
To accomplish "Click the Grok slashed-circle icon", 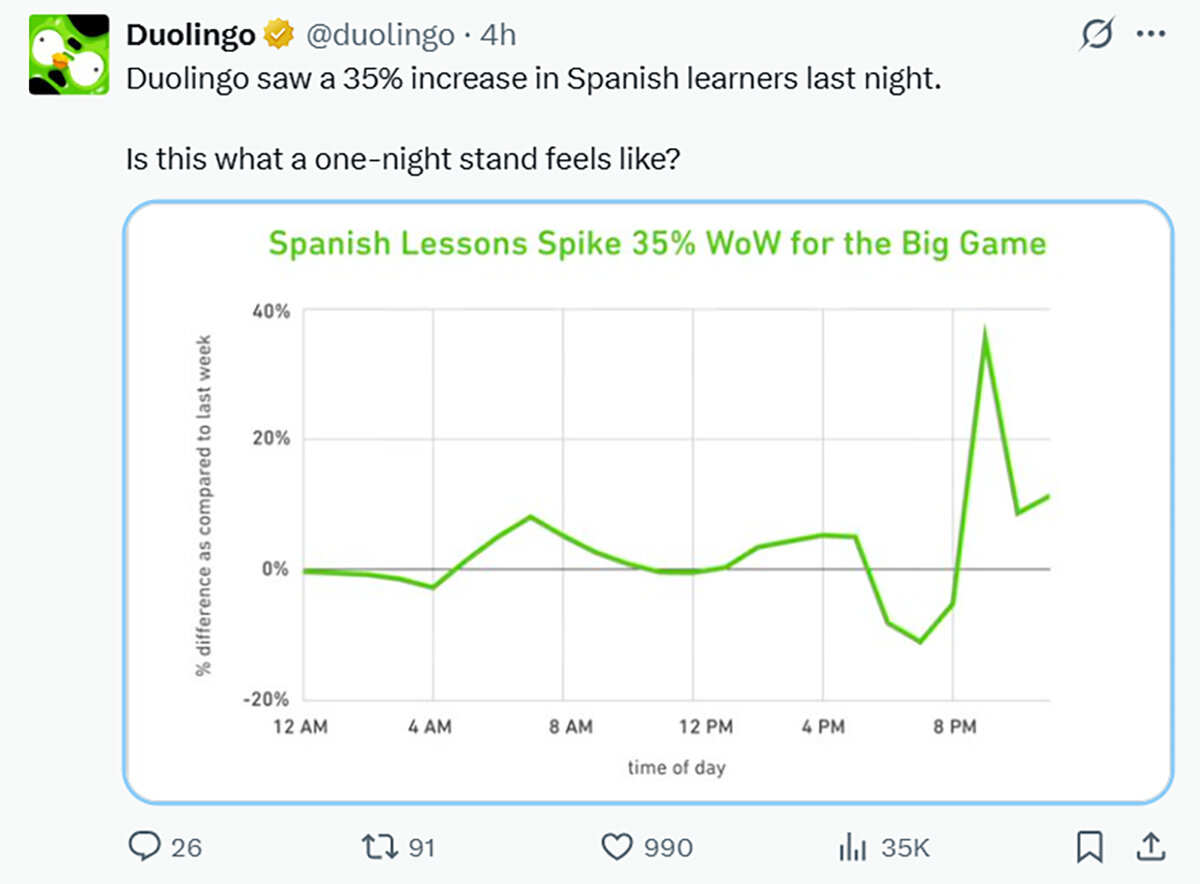I will click(1099, 35).
